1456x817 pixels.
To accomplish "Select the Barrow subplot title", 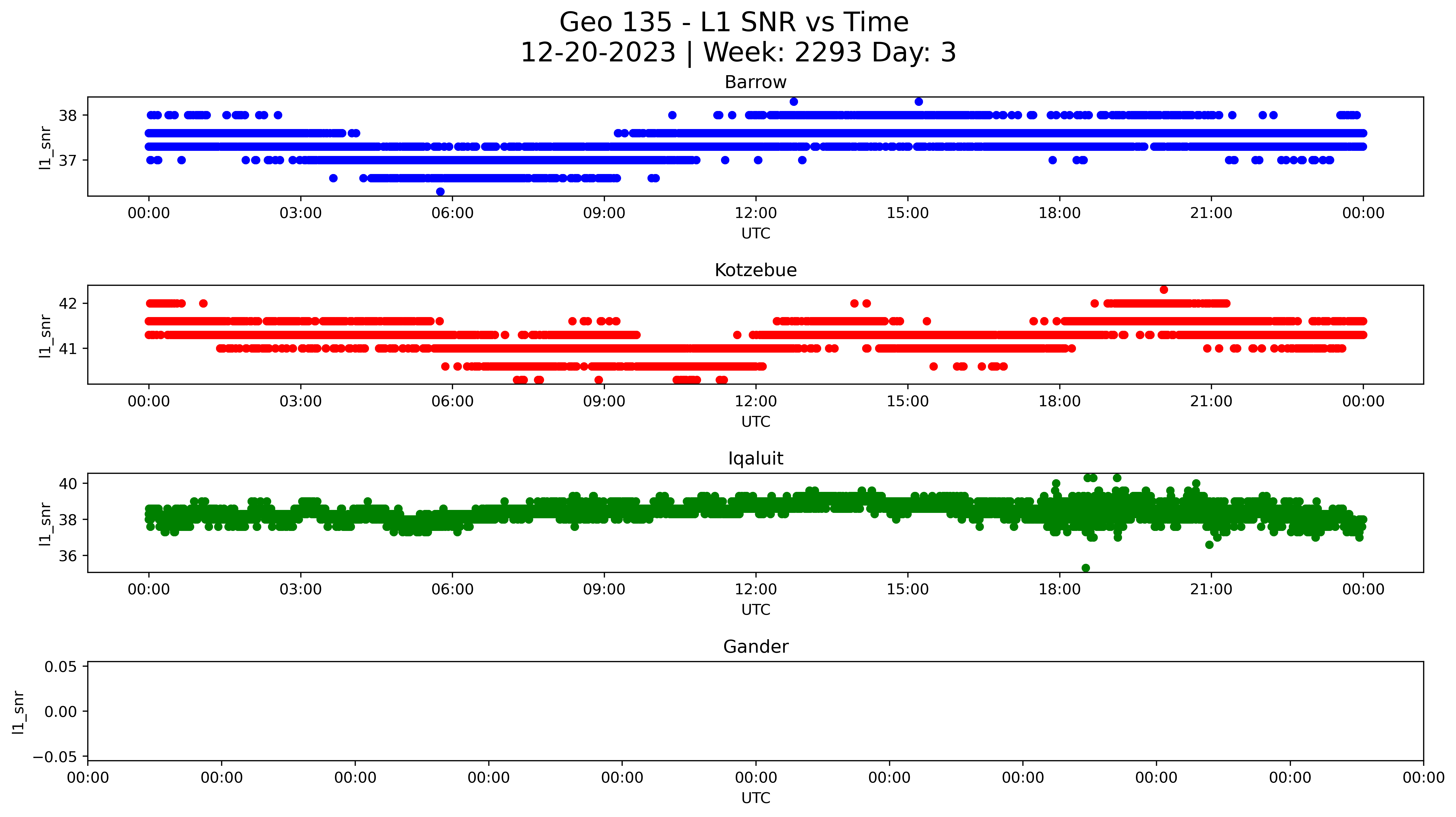I will pyautogui.click(x=756, y=82).
